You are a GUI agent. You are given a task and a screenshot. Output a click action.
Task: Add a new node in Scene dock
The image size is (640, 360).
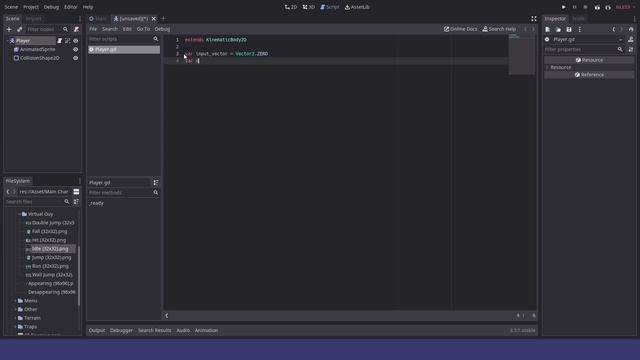pos(9,29)
